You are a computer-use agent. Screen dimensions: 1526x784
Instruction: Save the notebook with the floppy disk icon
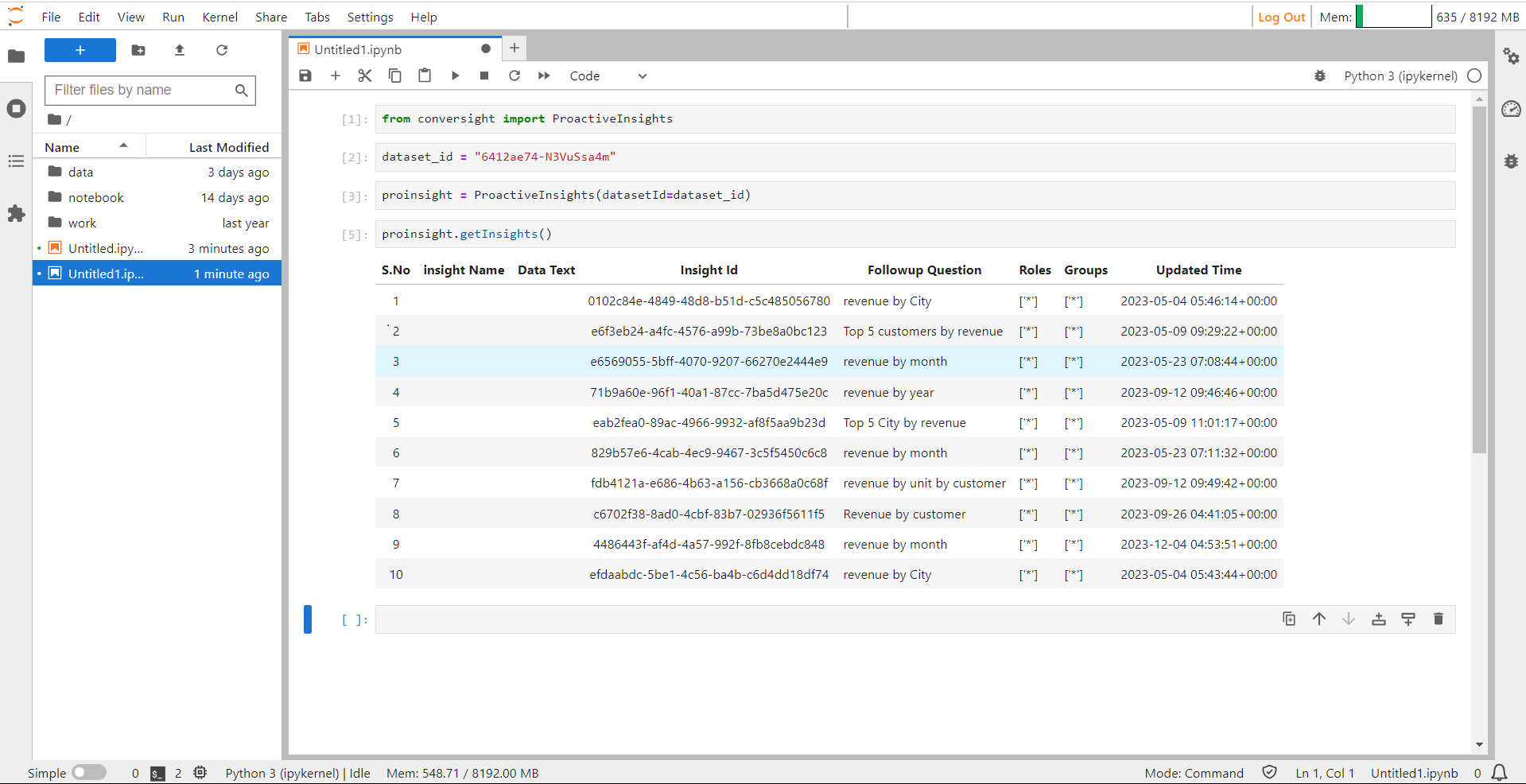pos(305,76)
